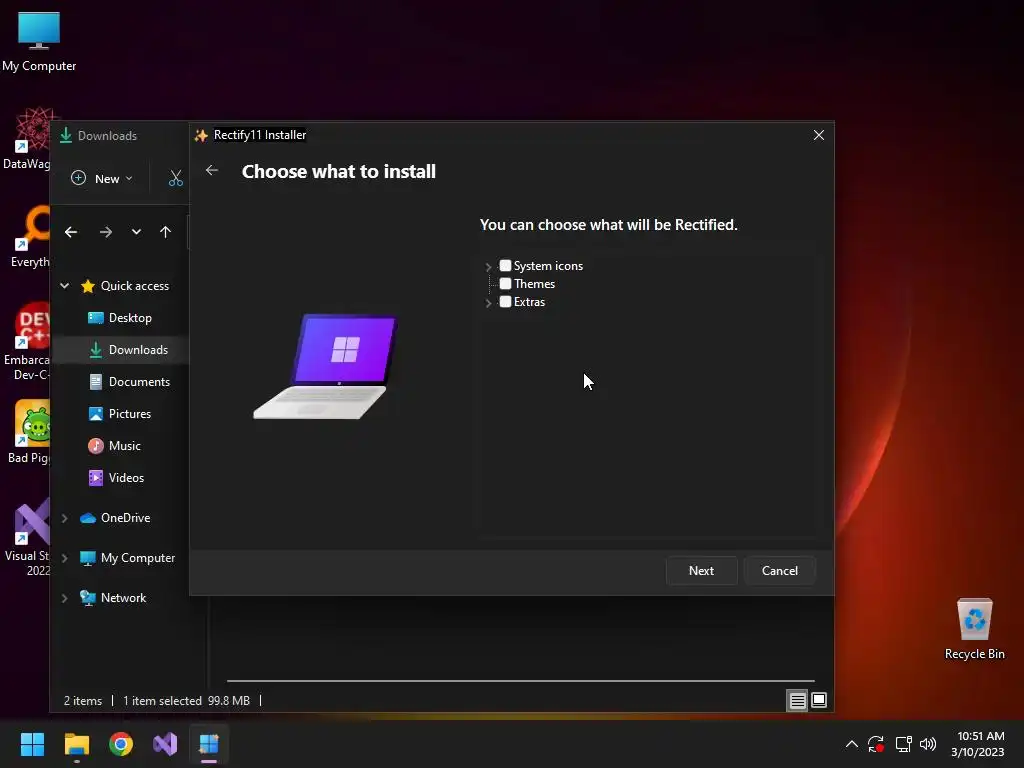
Task: Expand the Network node
Action: (65, 598)
